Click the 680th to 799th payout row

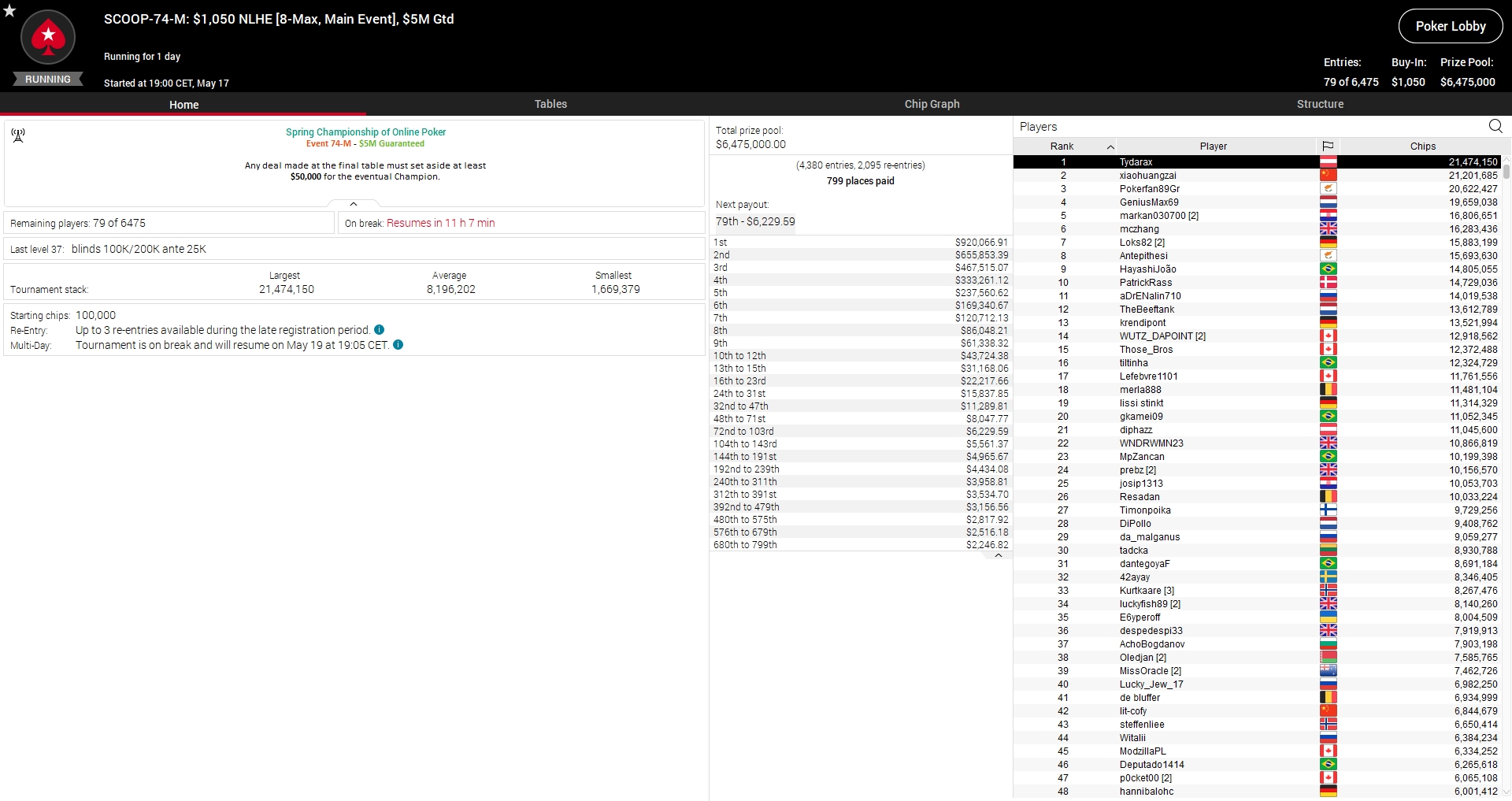tap(861, 545)
